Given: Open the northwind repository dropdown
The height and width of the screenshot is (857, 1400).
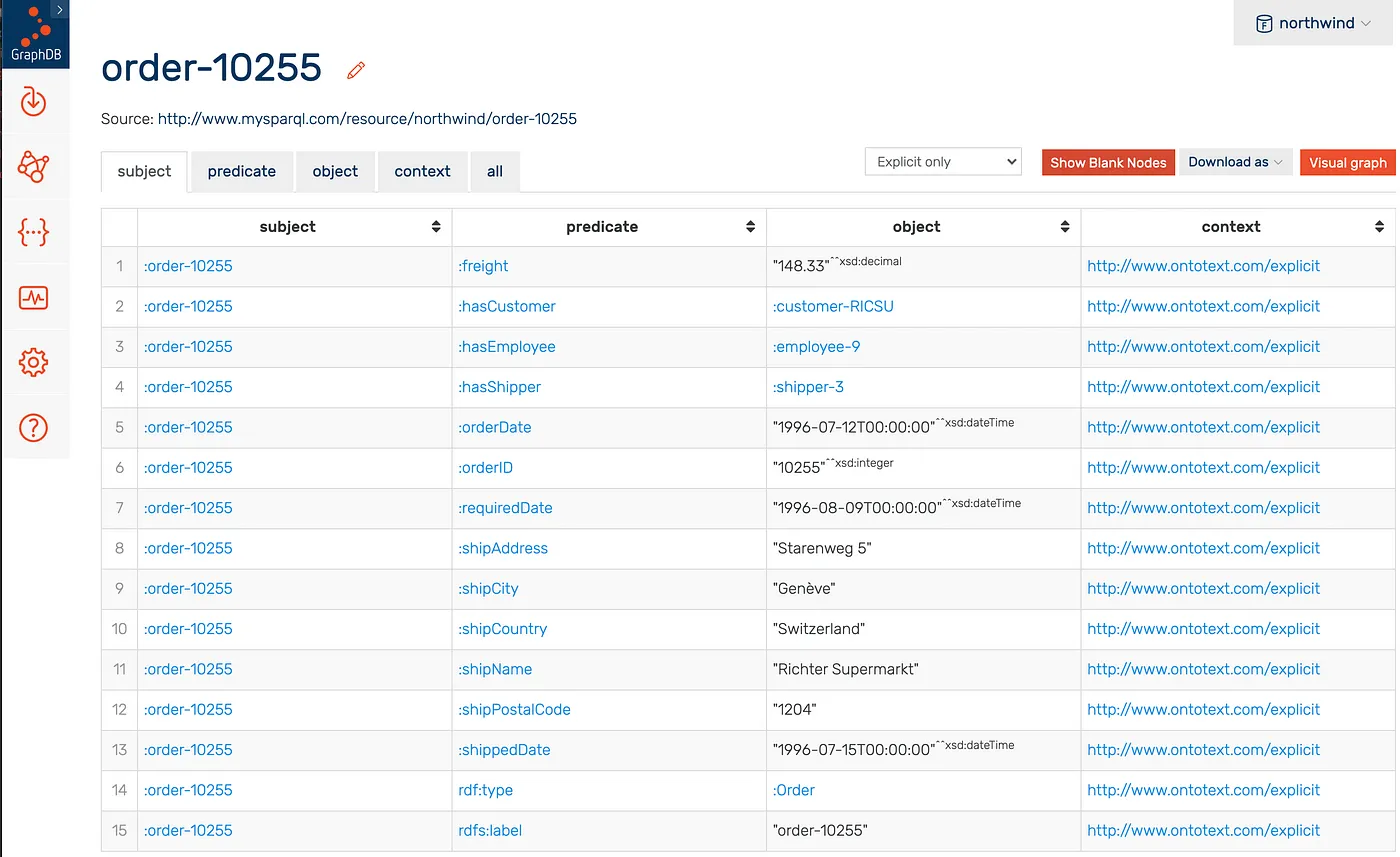Looking at the screenshot, I should [1314, 23].
